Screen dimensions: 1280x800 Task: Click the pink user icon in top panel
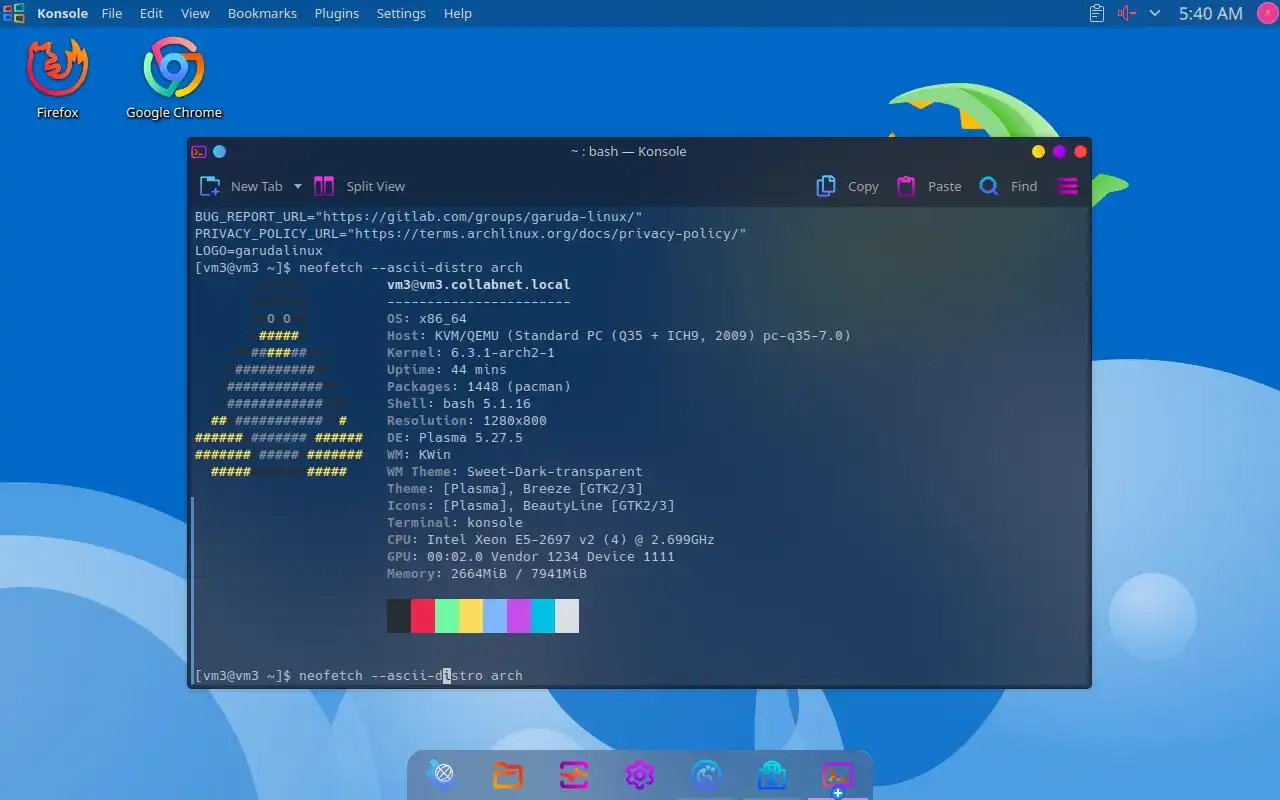pyautogui.click(x=1266, y=13)
